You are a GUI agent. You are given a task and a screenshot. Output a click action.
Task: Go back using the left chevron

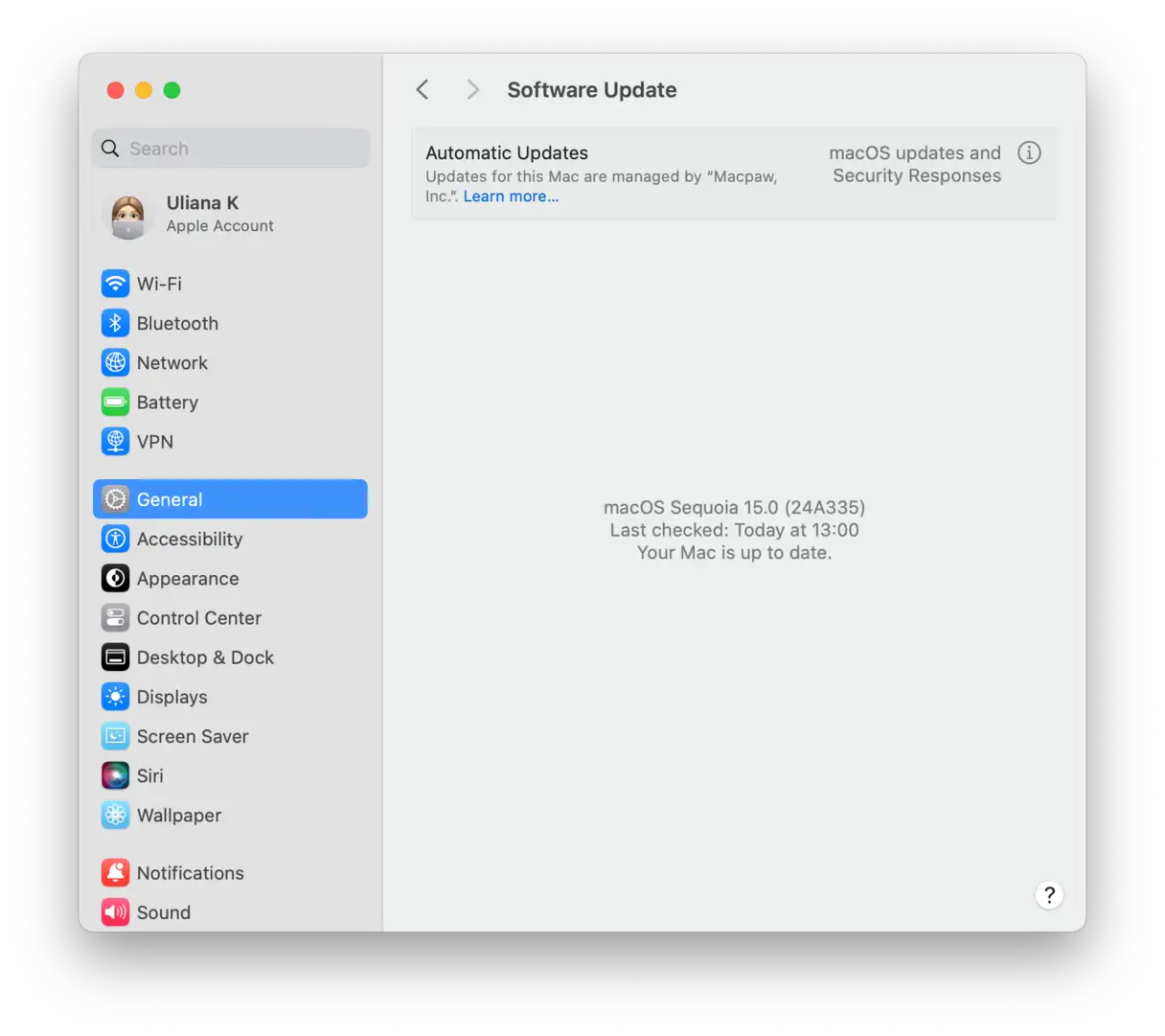pos(423,90)
